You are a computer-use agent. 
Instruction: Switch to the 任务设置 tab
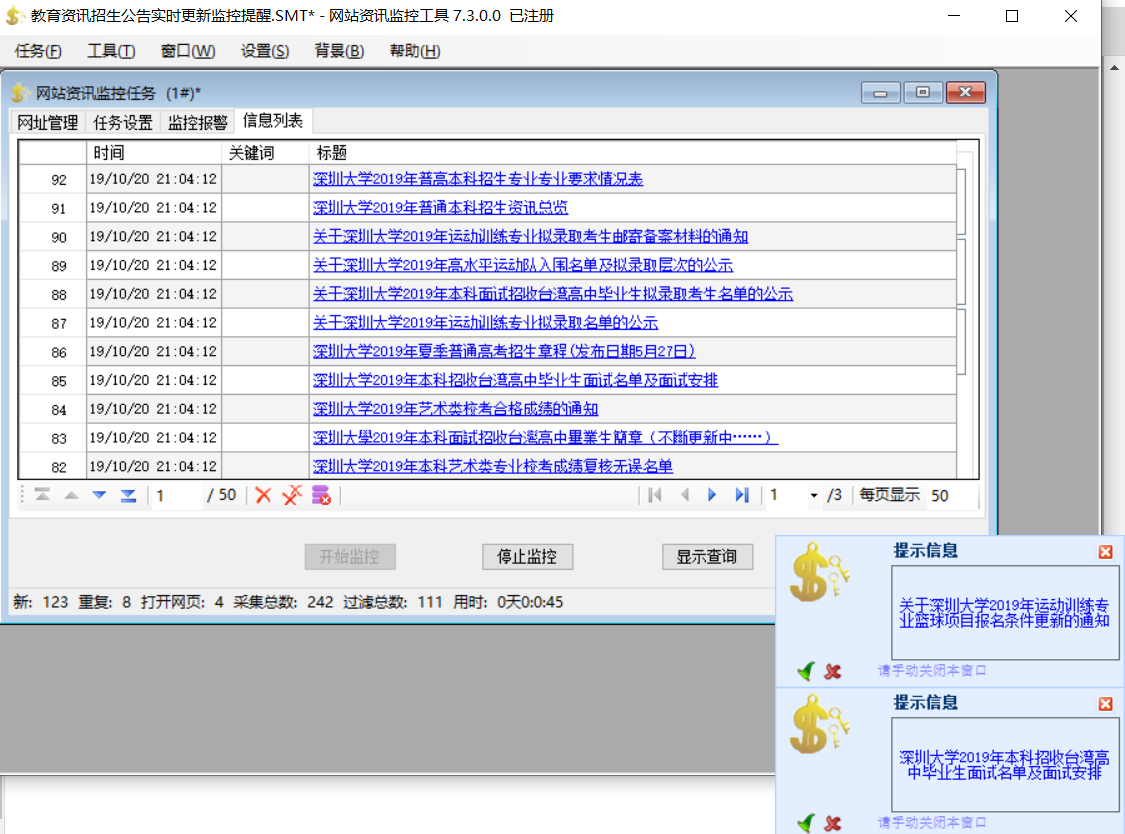123,123
